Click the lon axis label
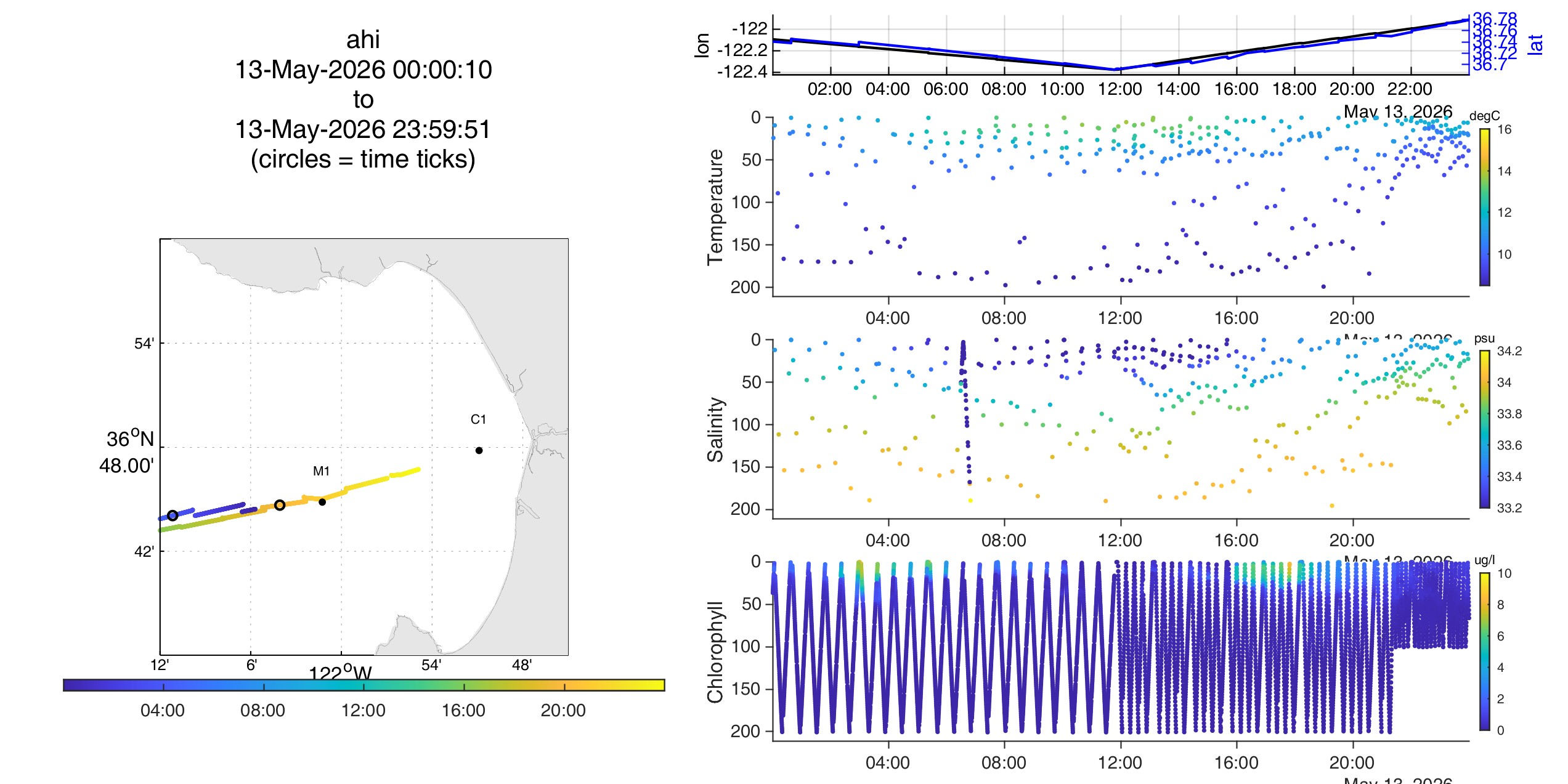The width and height of the screenshot is (1568, 784). 702,45
